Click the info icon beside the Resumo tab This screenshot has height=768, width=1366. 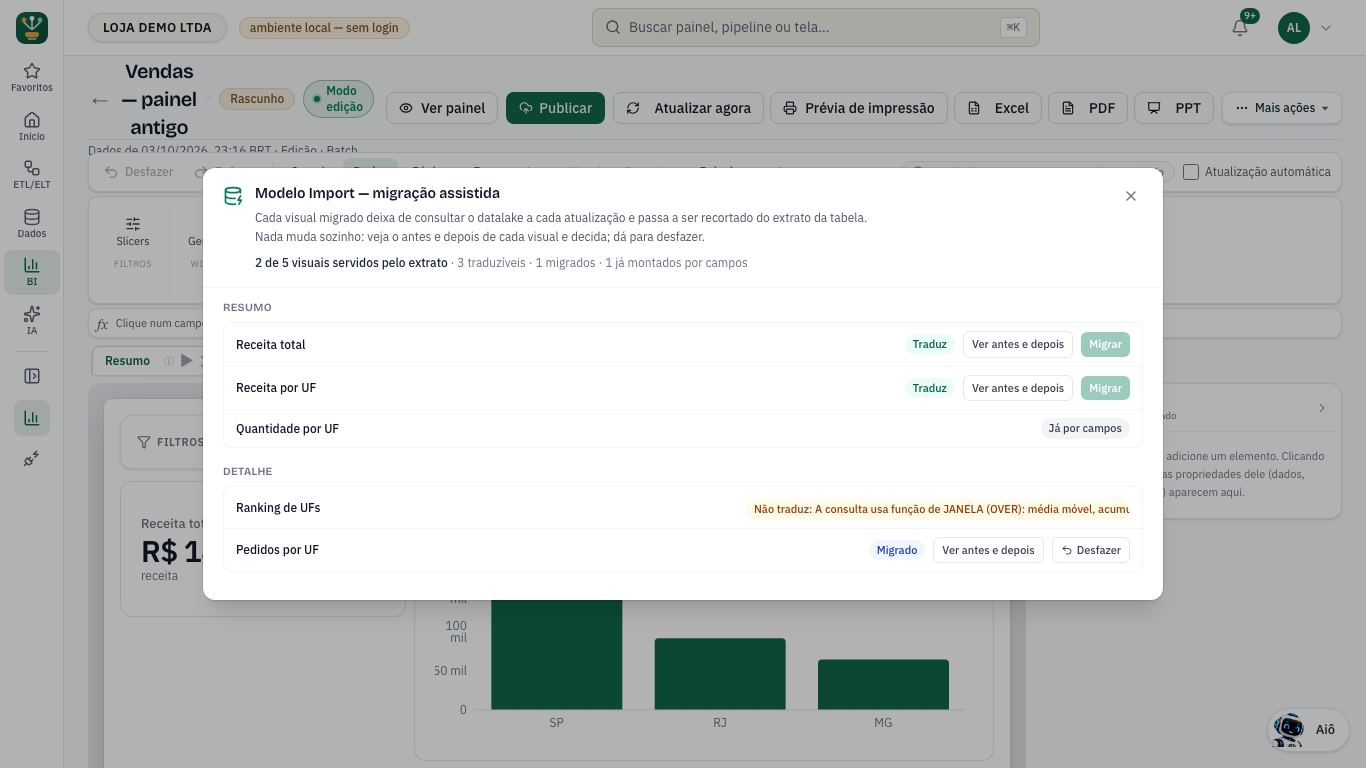point(169,361)
